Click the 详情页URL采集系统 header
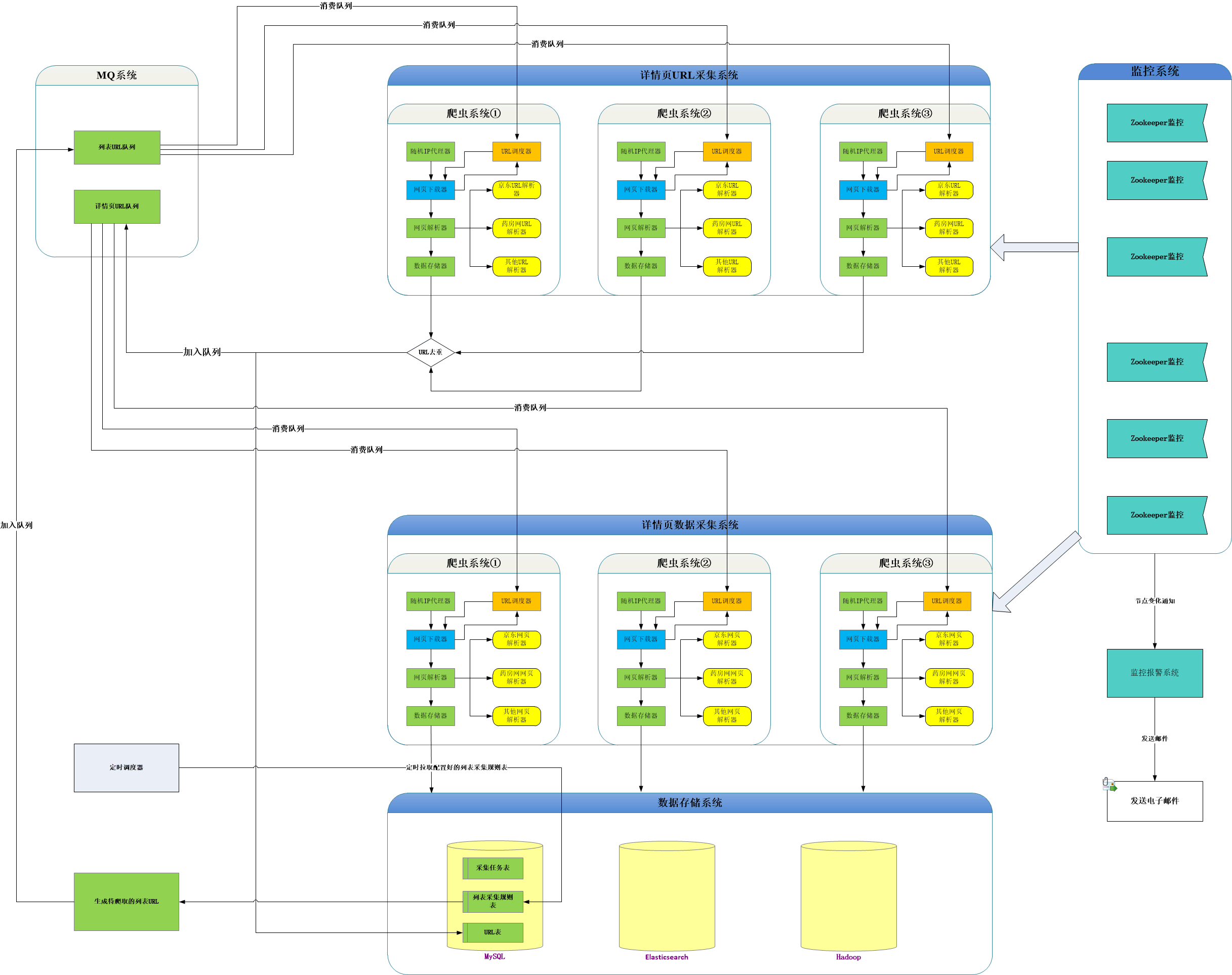 689,75
